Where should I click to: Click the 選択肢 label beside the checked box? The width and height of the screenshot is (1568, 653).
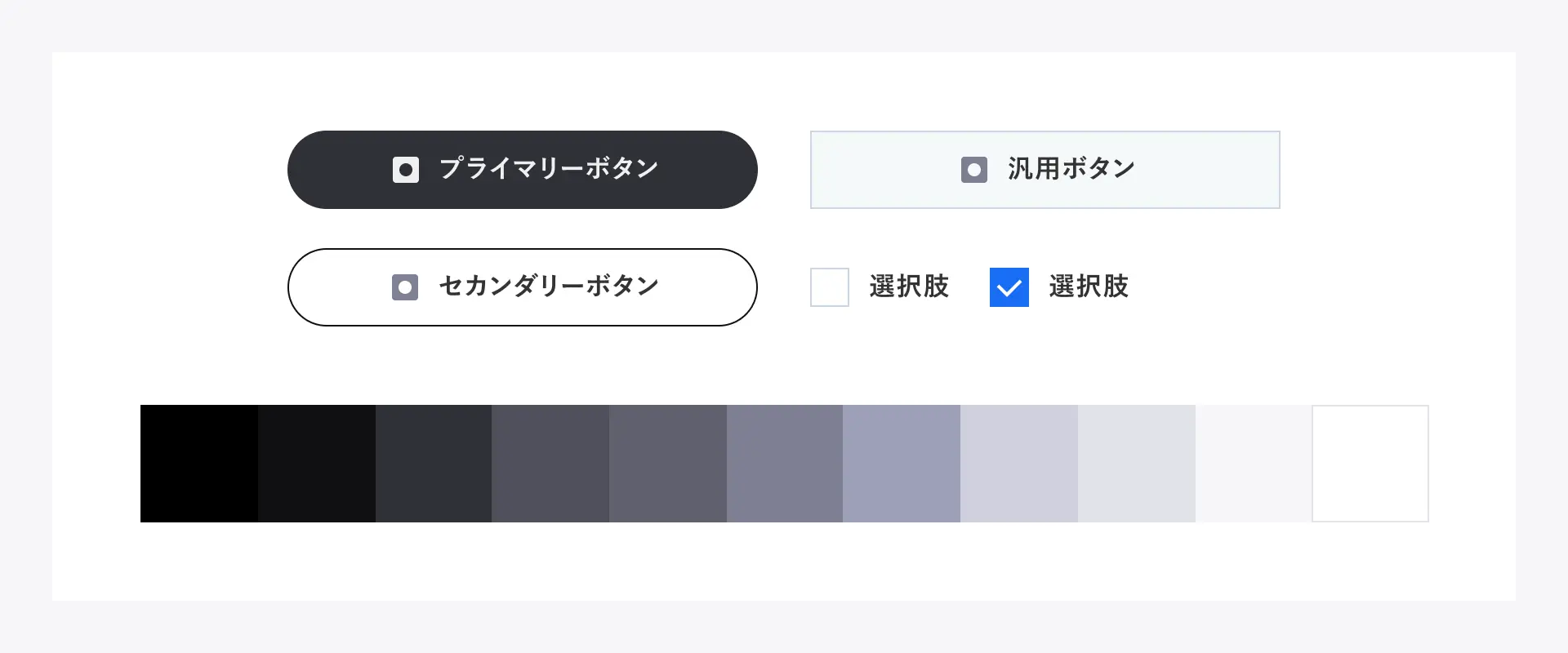tap(1089, 287)
